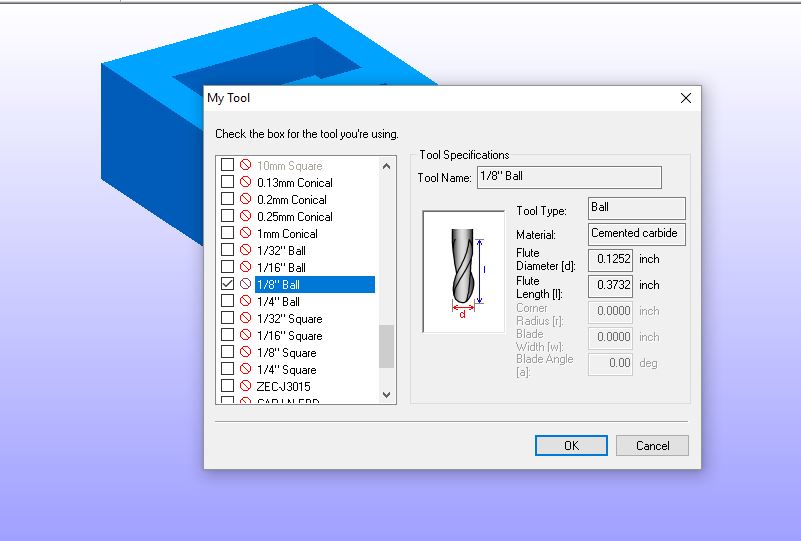Click the Flute Diameter value field
This screenshot has width=801, height=541.
(610, 260)
